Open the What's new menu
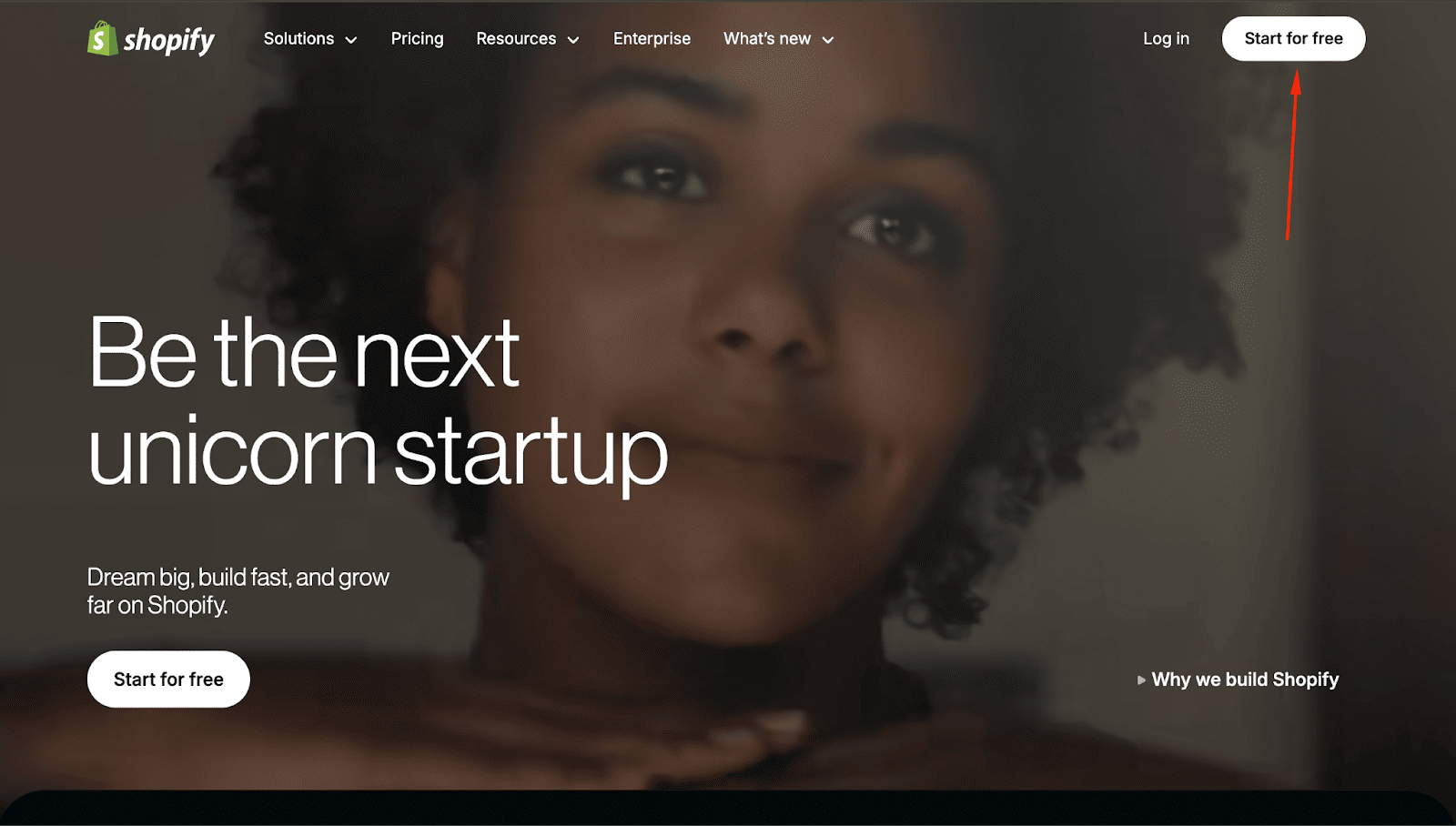1456x826 pixels. click(779, 38)
